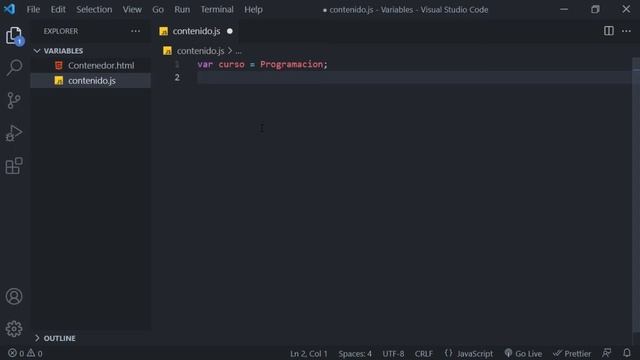Open the Accounts icon in activity bar
The height and width of the screenshot is (360, 640).
[x=14, y=296]
